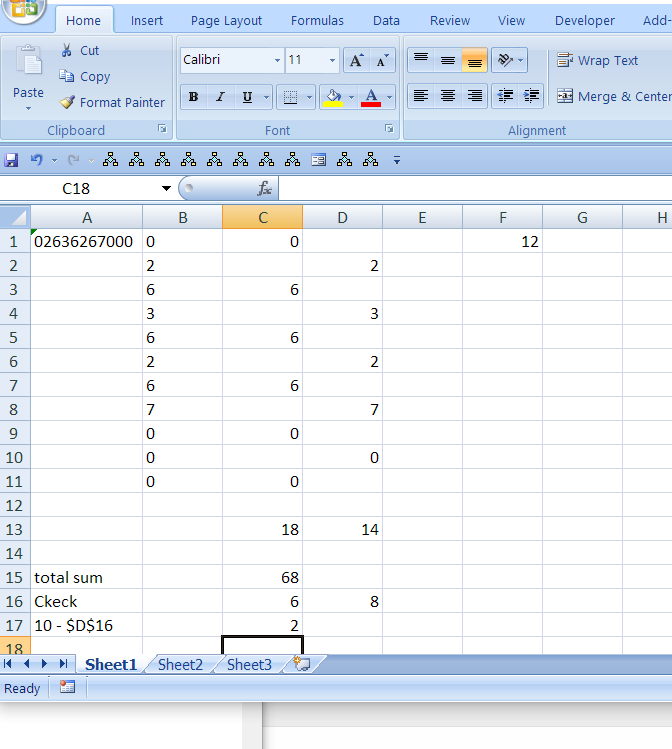Click the Orientation text-angle icon

pyautogui.click(x=504, y=60)
